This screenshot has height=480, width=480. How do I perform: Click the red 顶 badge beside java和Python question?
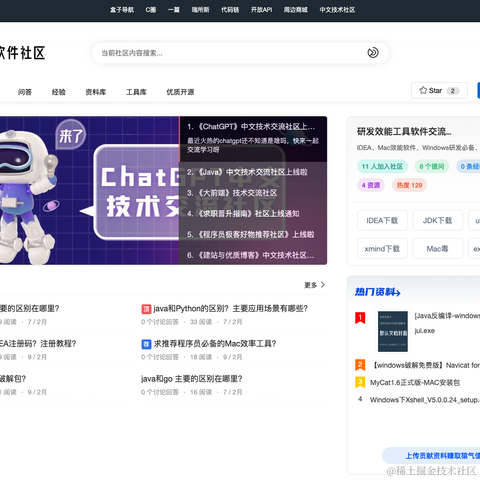point(146,309)
